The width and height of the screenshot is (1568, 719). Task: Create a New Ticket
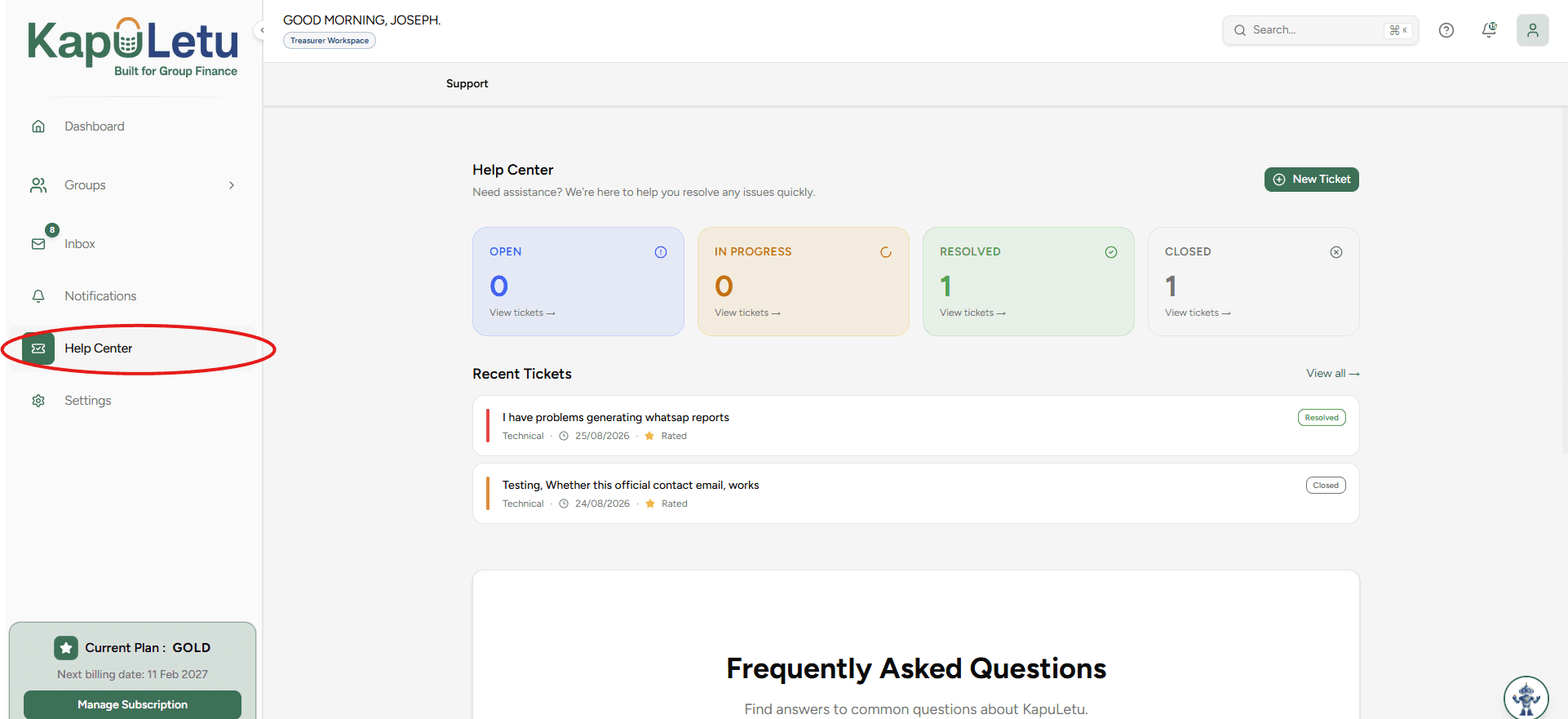(1311, 180)
